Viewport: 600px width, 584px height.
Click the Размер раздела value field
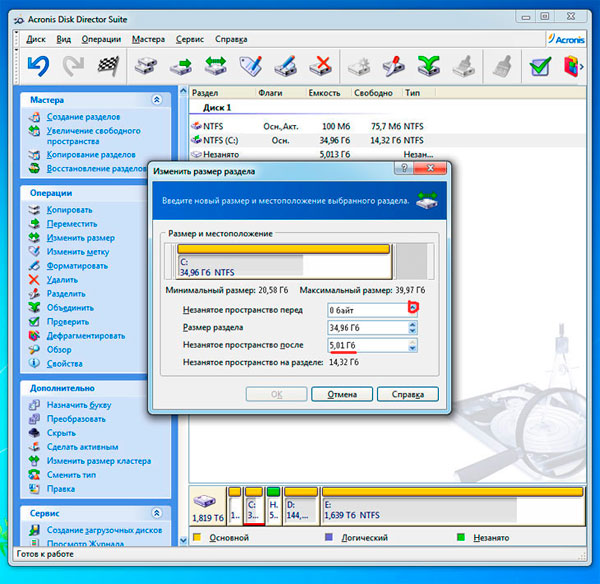pos(365,328)
